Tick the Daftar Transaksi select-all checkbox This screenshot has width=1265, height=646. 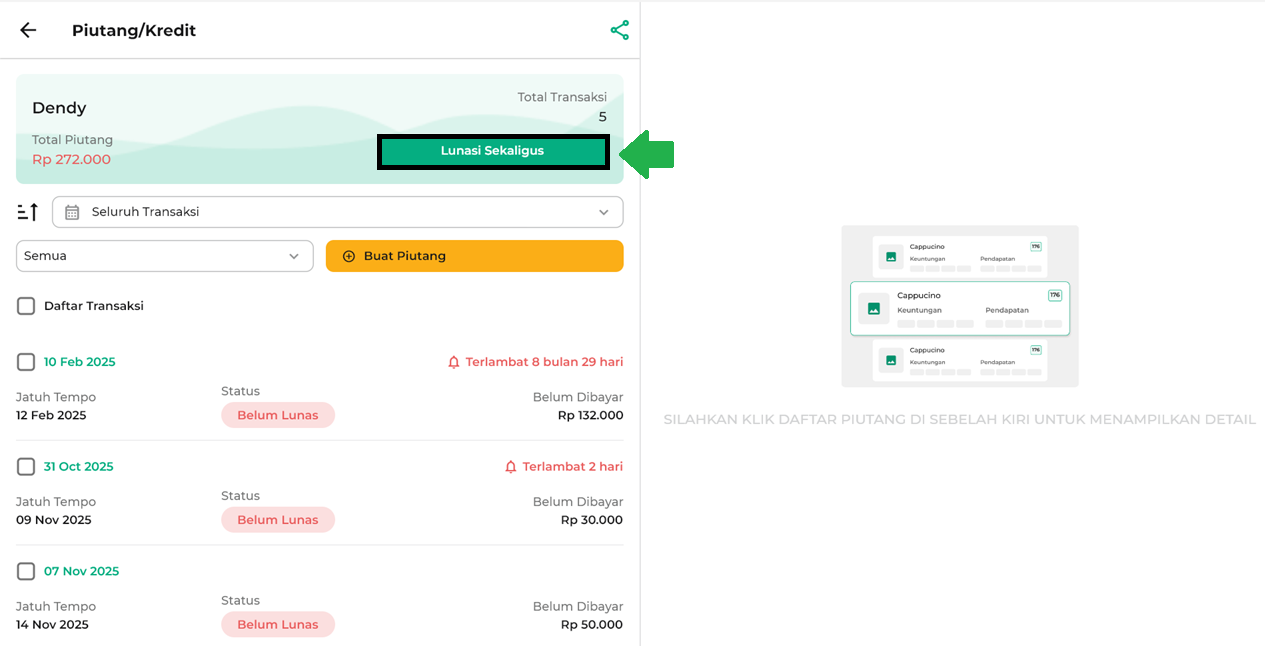(x=26, y=306)
